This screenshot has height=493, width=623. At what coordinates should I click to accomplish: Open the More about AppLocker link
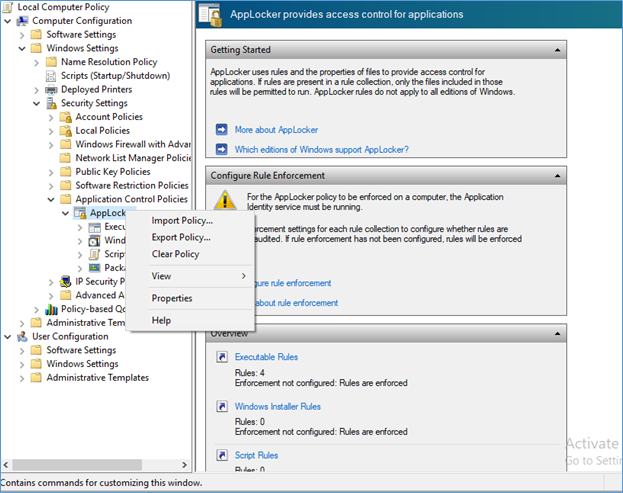pos(276,130)
